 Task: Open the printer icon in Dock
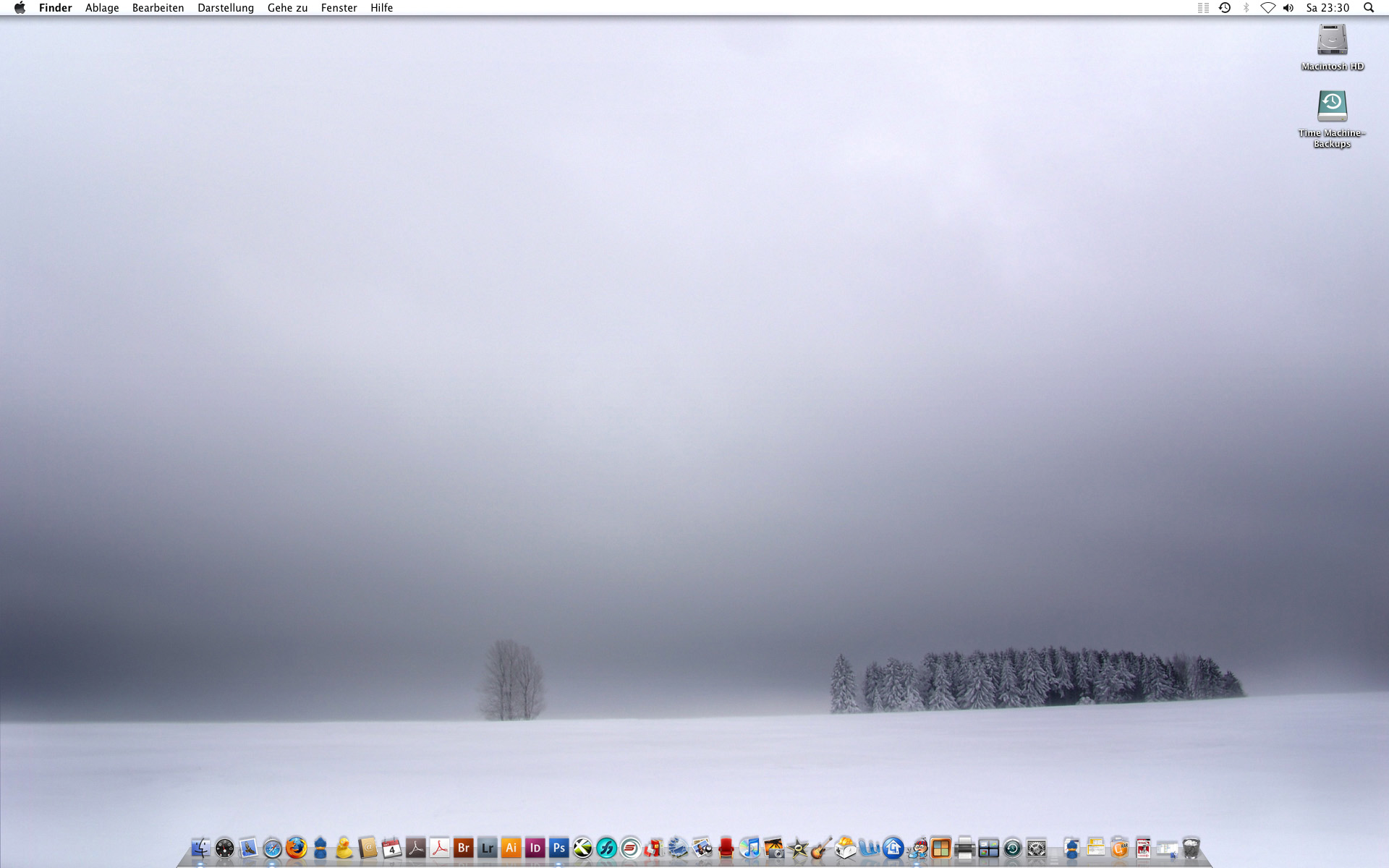tap(964, 848)
